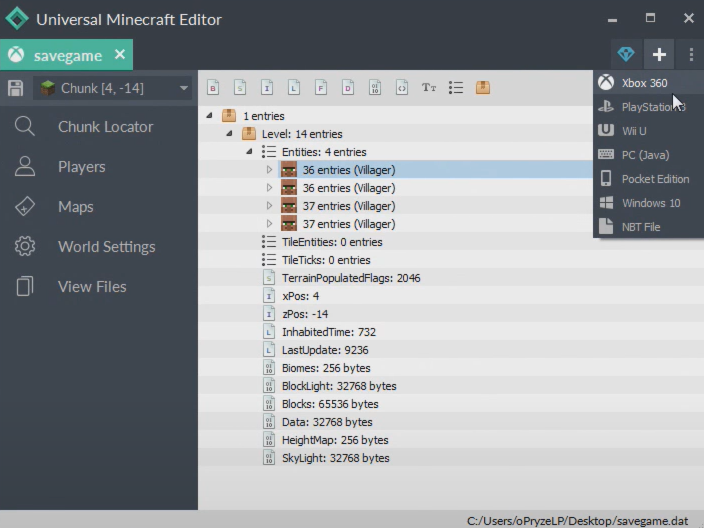Click the Universal Minecraft Editor logo
The width and height of the screenshot is (704, 528).
pos(17,19)
